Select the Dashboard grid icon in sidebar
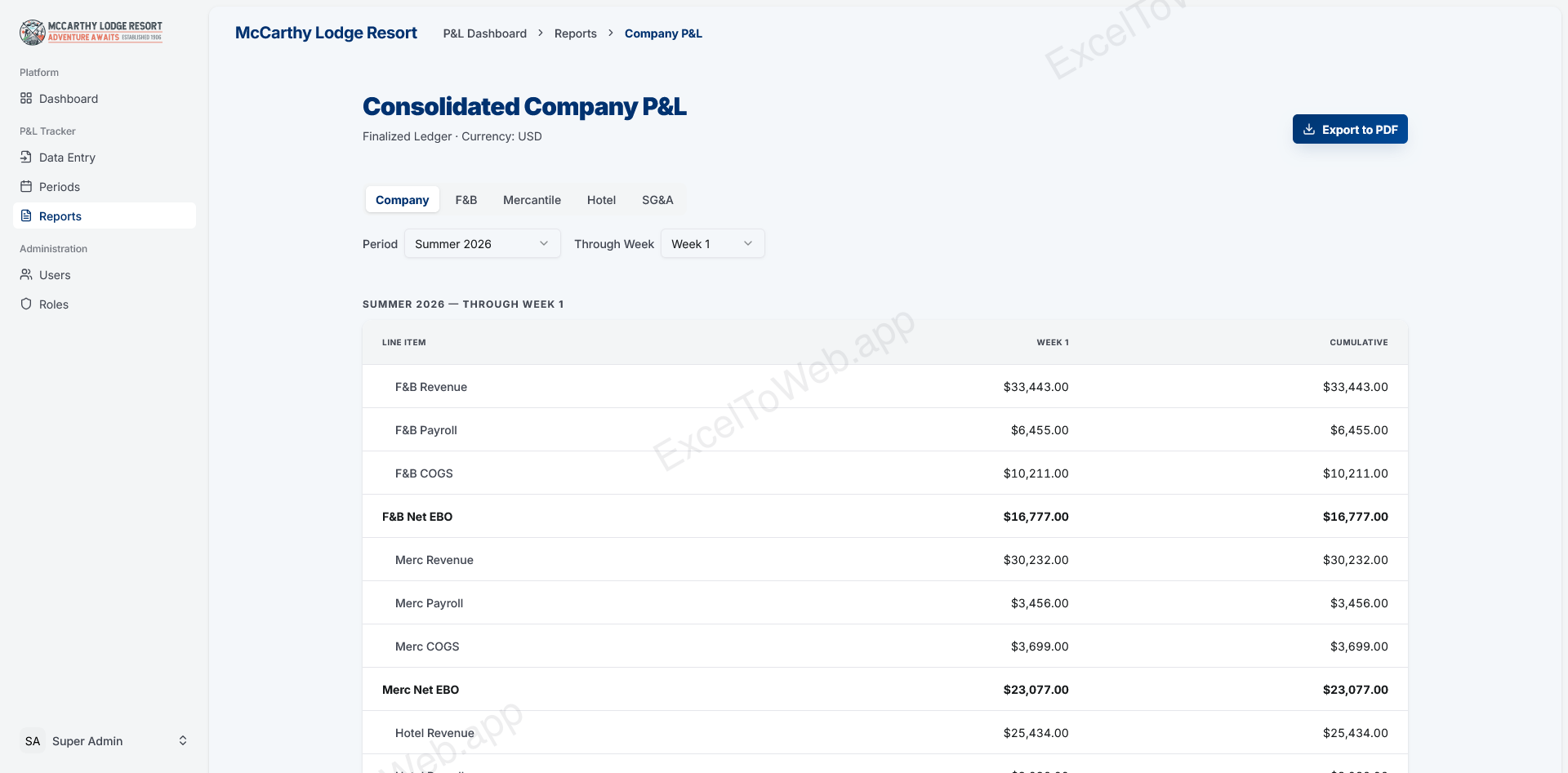 pos(24,99)
